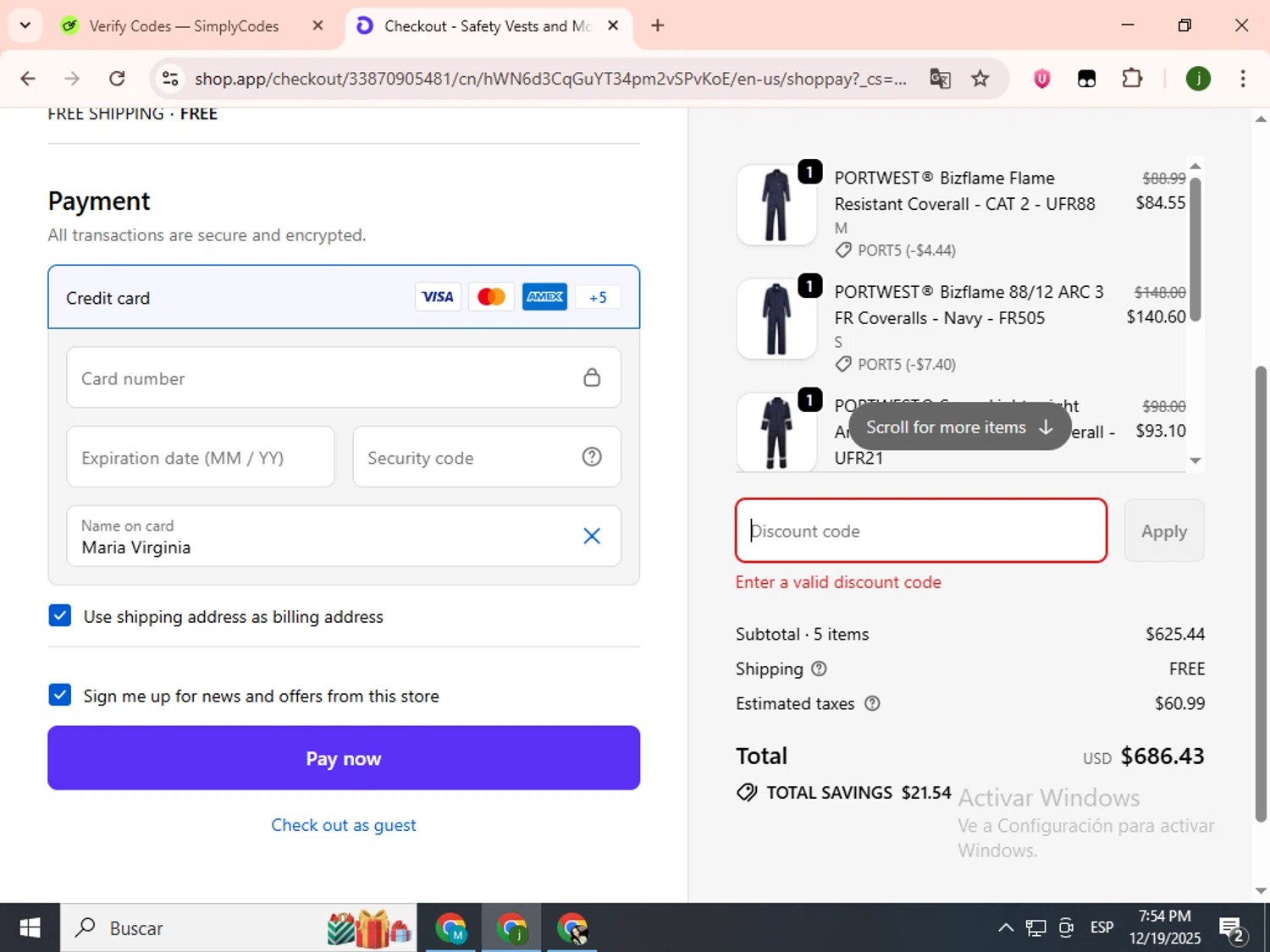Click the Shipping help icon
The image size is (1270, 952).
819,669
